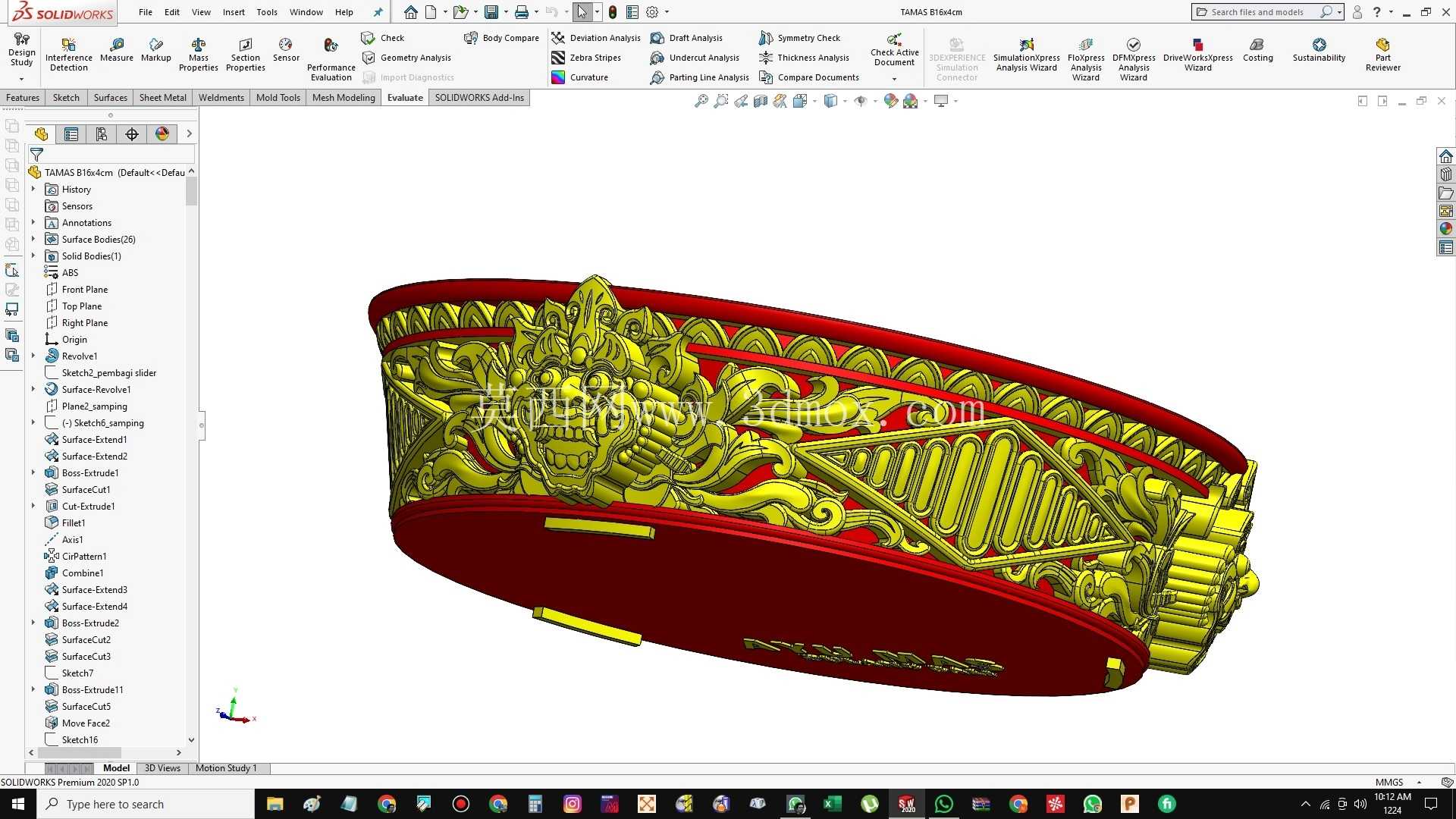Click the Search files and models field
This screenshot has width=1456, height=819.
(x=1258, y=12)
